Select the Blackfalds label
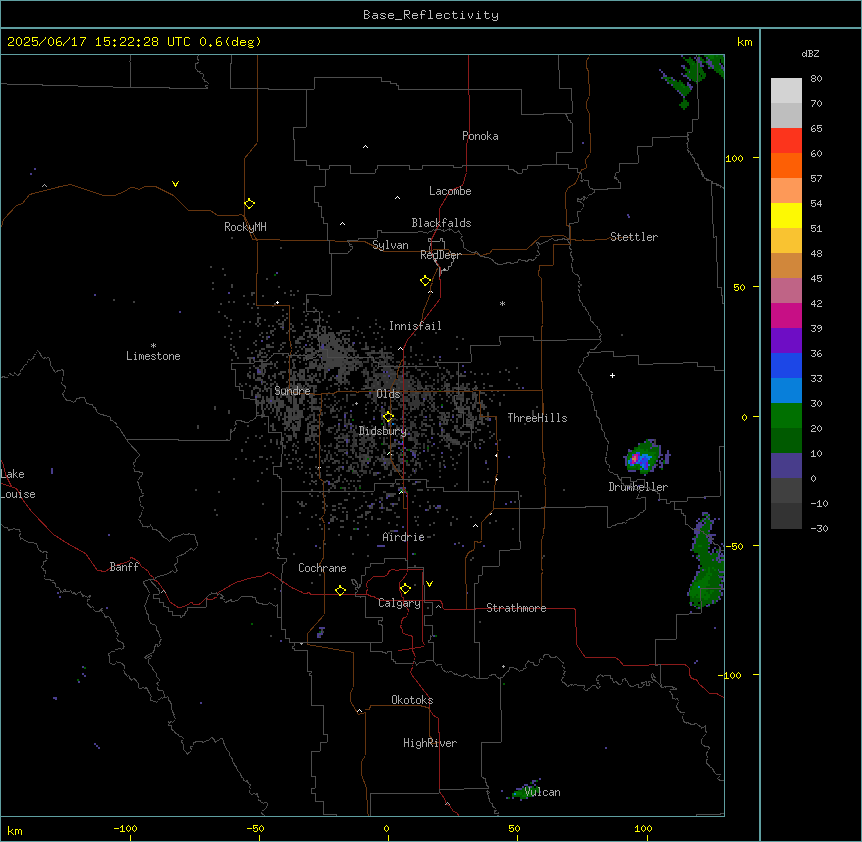The height and width of the screenshot is (842, 862). 441,223
